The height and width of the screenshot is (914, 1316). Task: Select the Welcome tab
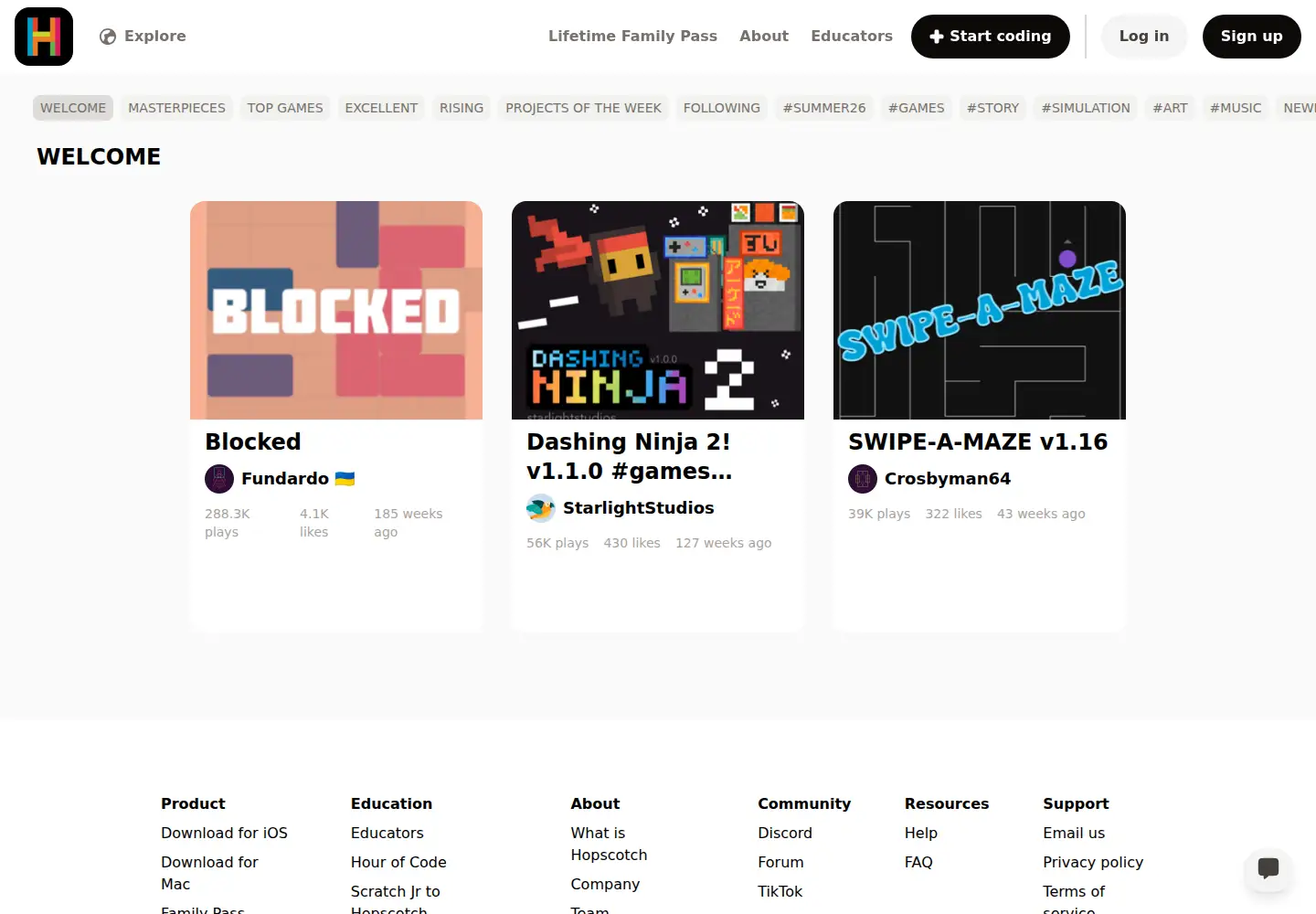tap(73, 108)
